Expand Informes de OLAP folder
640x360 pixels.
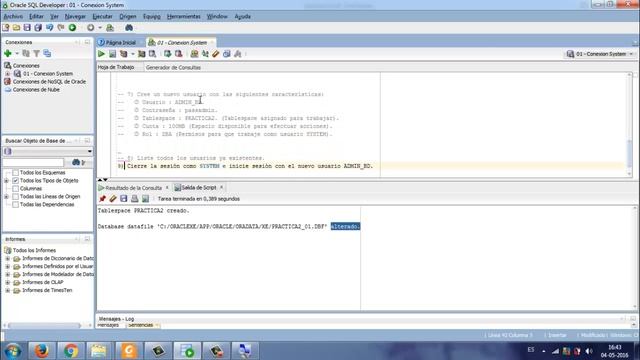tap(7, 282)
